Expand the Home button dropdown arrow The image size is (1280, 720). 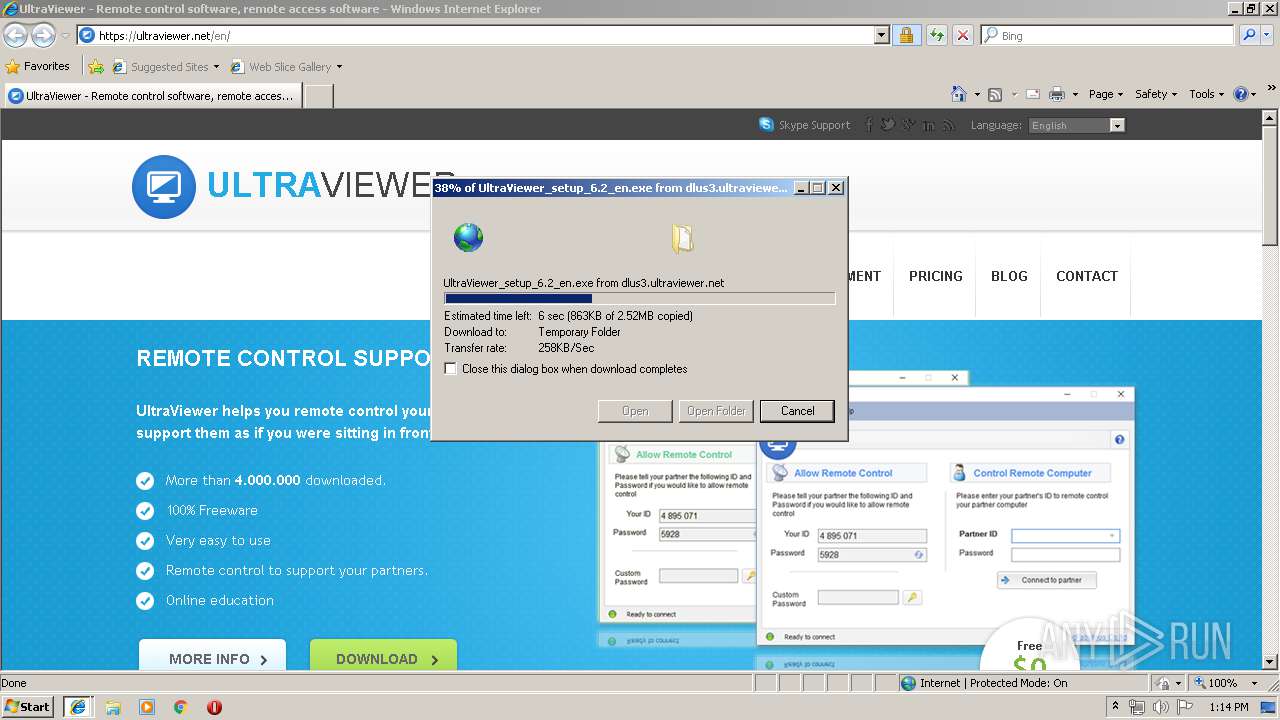click(x=976, y=94)
